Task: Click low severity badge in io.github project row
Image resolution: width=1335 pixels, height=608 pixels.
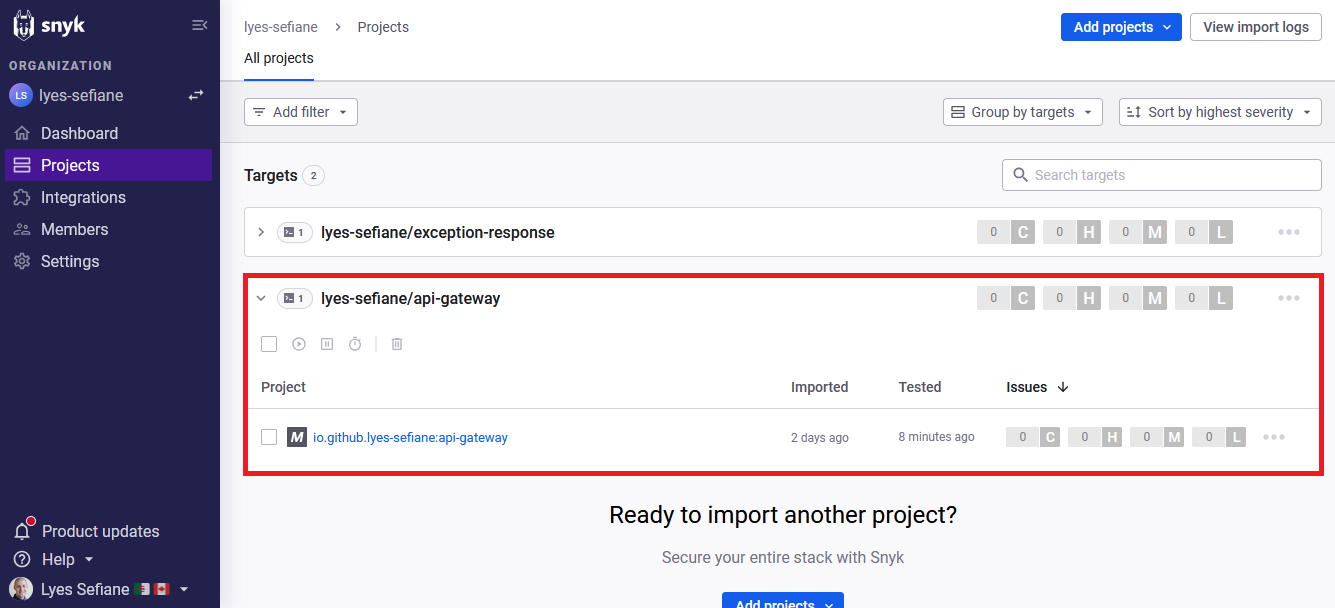Action: (x=1219, y=437)
